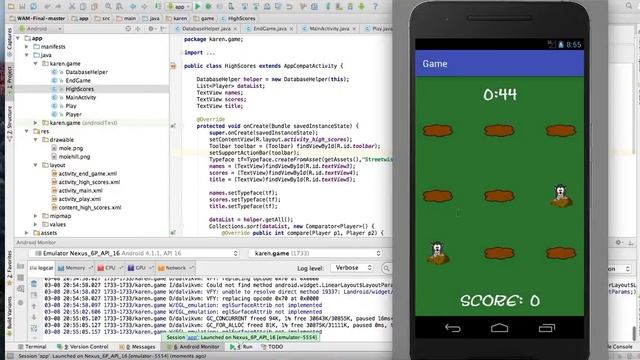Screen dimensions: 640x360
Task: Click the logcat search magnifier field
Action: [x=387, y=268]
